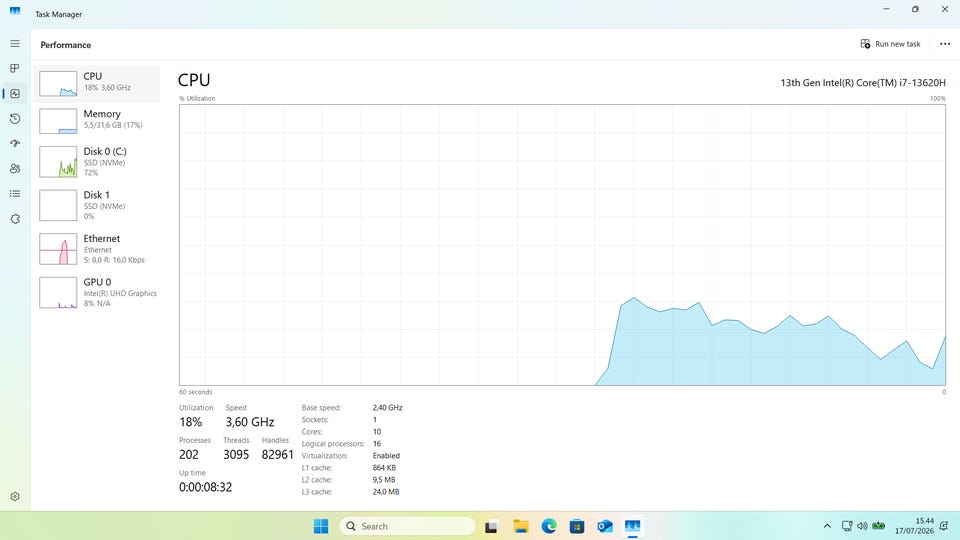Viewport: 960px width, 540px height.
Task: Click Run new task button
Action: [x=890, y=44]
